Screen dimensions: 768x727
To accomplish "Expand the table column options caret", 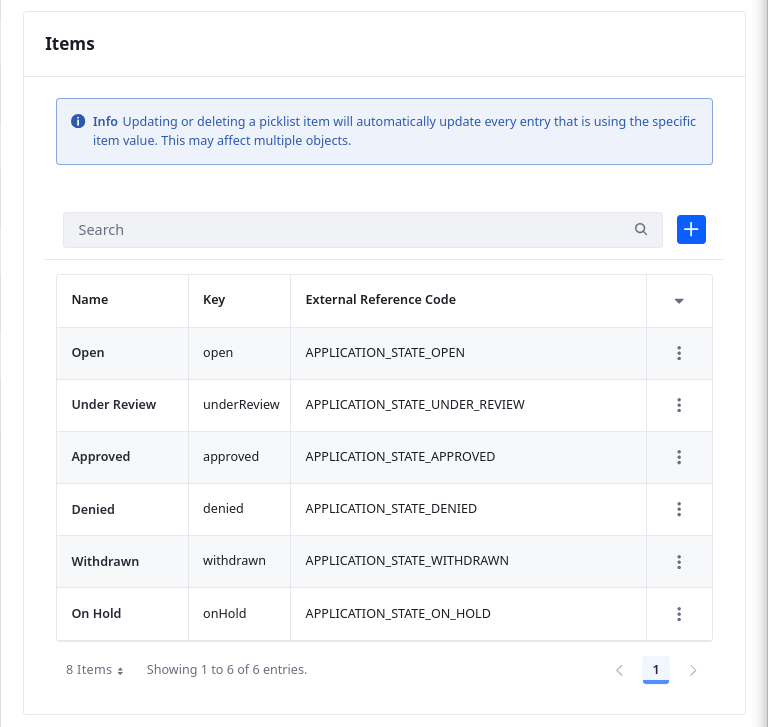I will pyautogui.click(x=679, y=301).
